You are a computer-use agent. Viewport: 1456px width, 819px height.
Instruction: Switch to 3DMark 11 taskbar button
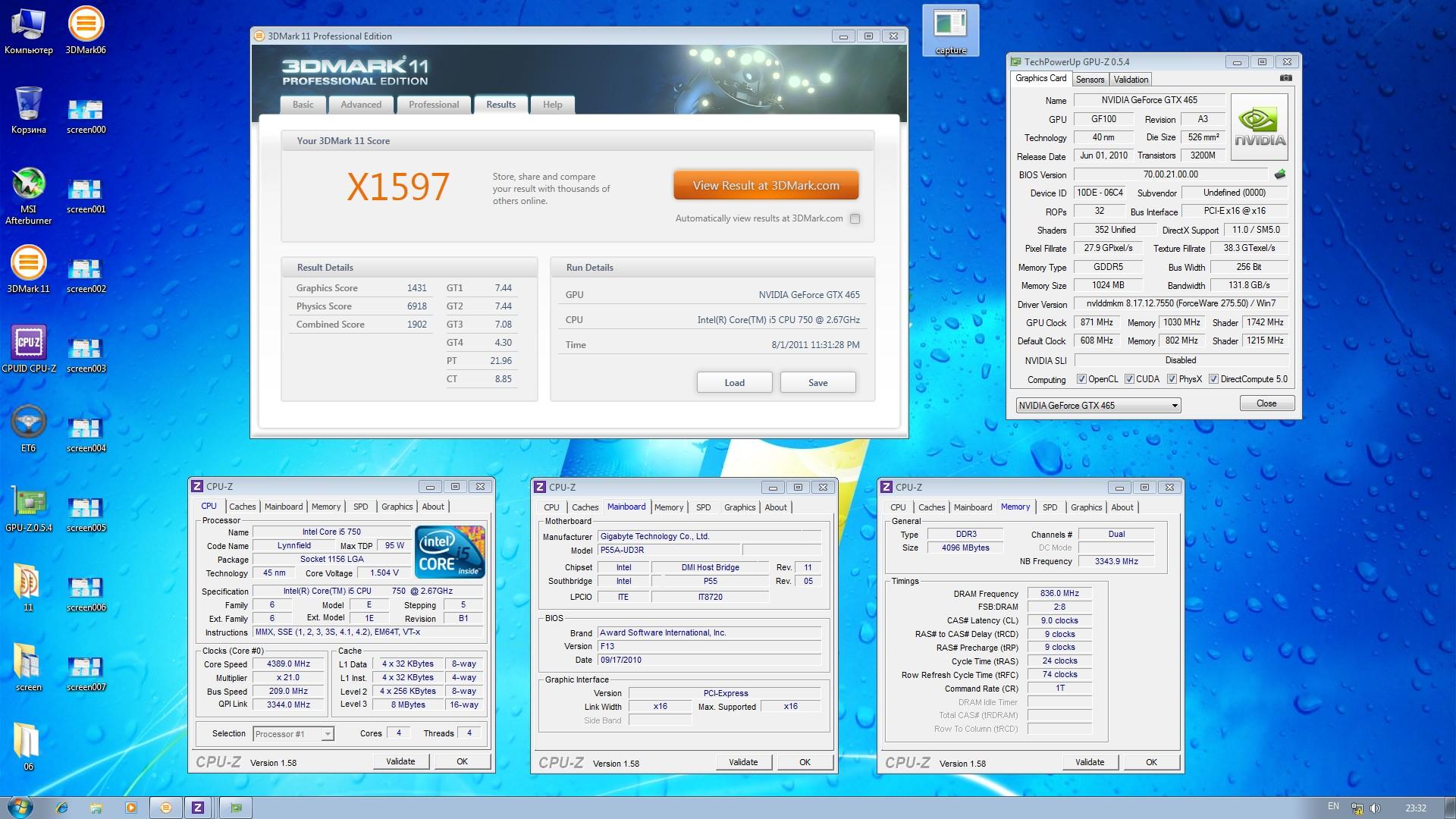pyautogui.click(x=166, y=808)
